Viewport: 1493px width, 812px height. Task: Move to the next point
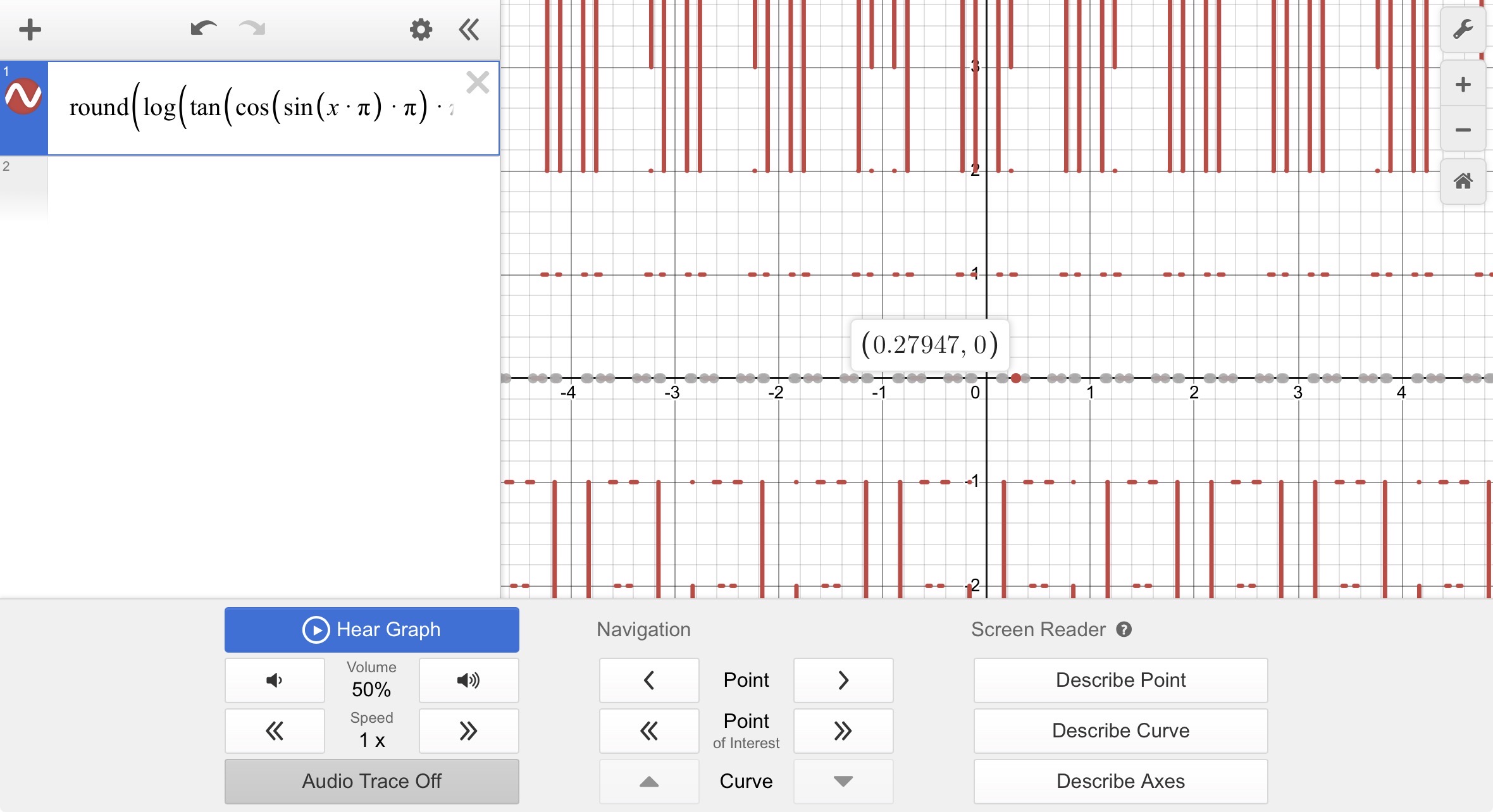[x=843, y=680]
